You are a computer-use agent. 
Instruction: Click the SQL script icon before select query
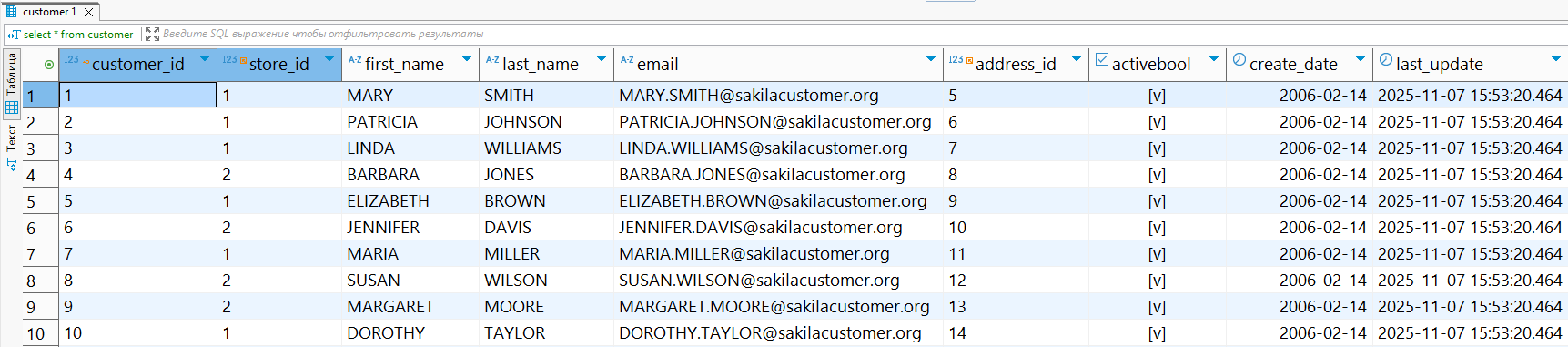(14, 35)
